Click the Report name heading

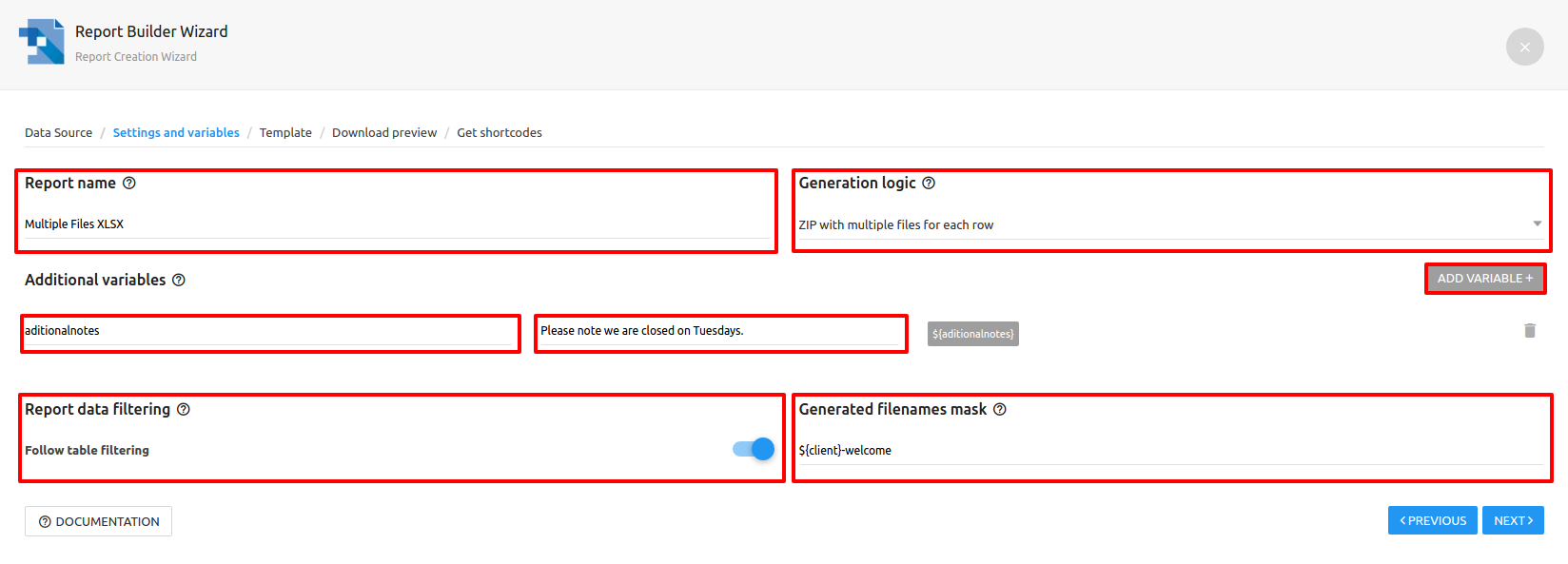(70, 183)
